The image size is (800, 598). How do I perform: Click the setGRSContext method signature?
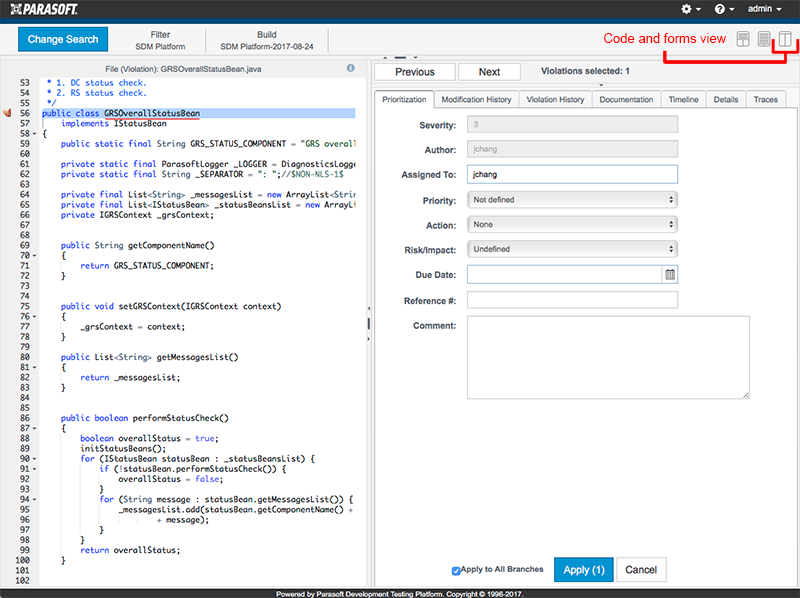tap(171, 306)
